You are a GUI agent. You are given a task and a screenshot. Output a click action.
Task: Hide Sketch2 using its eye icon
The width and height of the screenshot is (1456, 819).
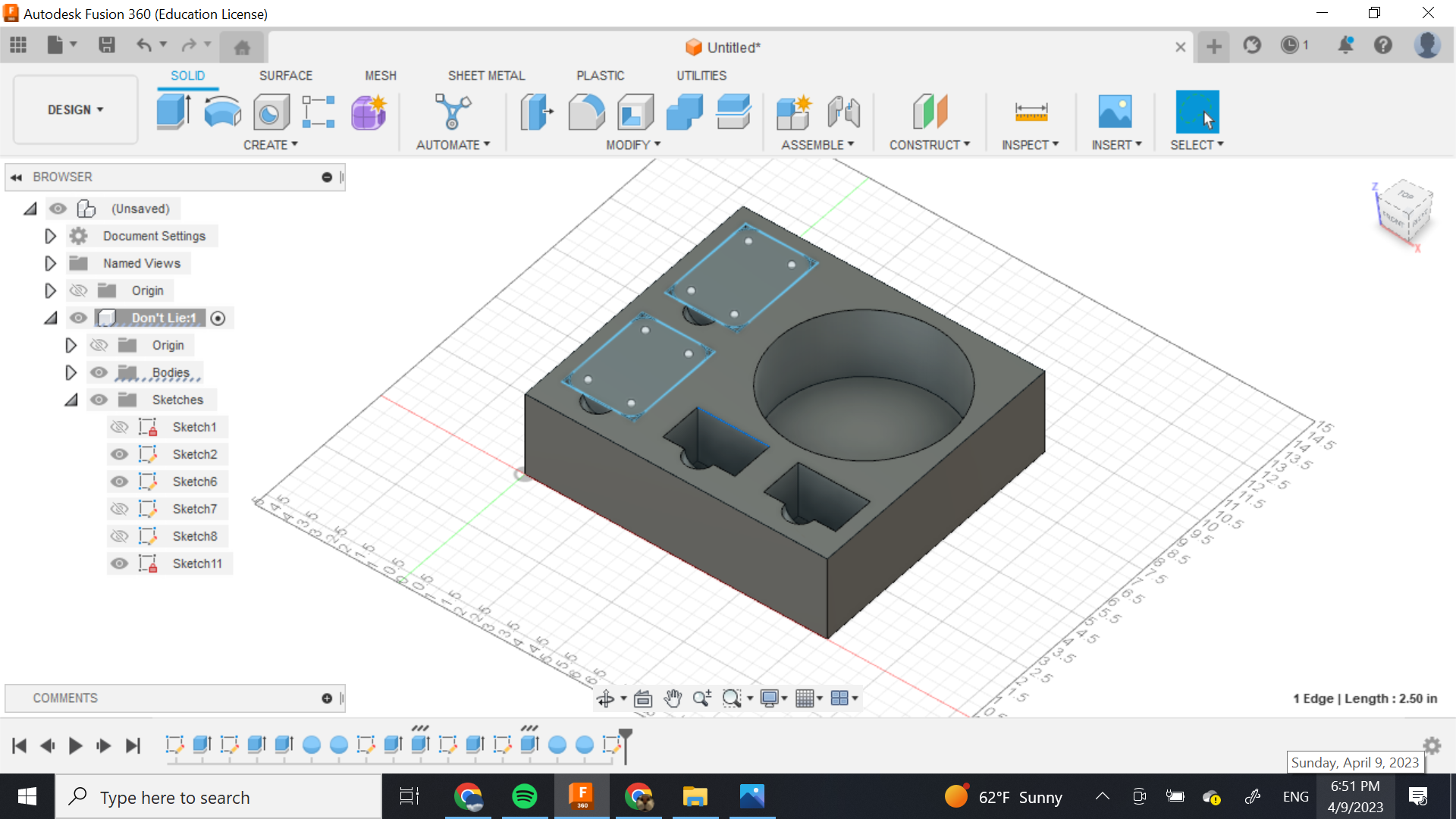pos(119,454)
